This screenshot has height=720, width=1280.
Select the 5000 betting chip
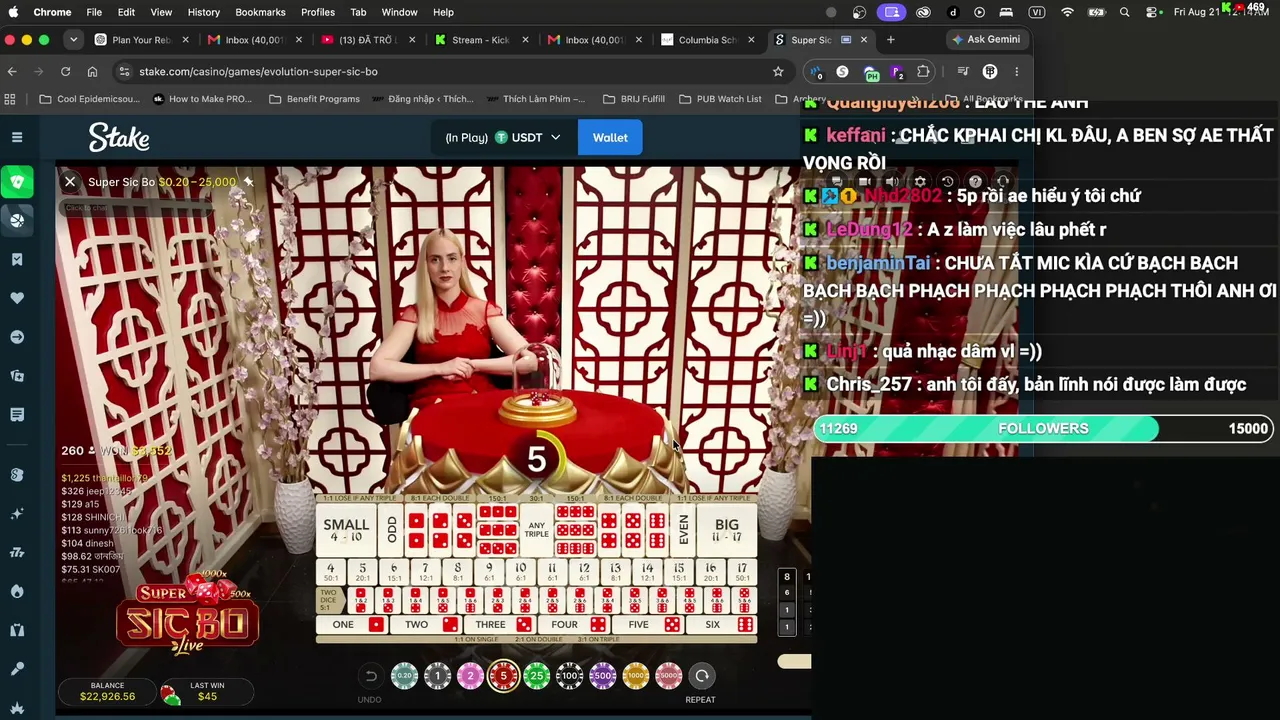coord(669,676)
